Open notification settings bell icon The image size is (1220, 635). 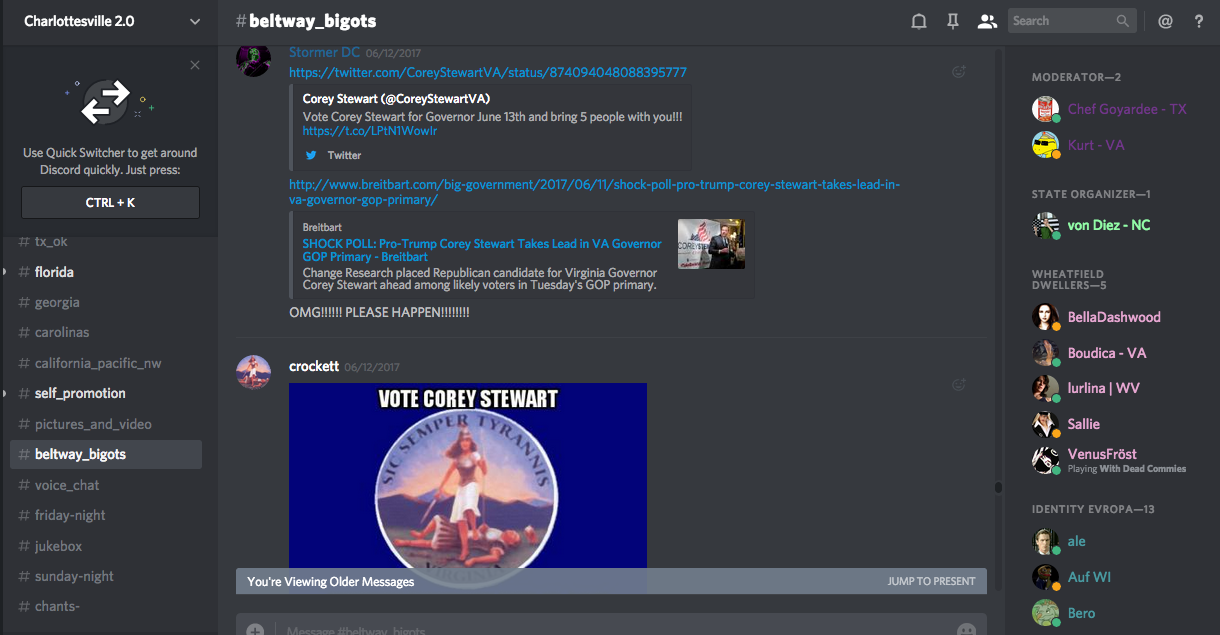[x=919, y=21]
